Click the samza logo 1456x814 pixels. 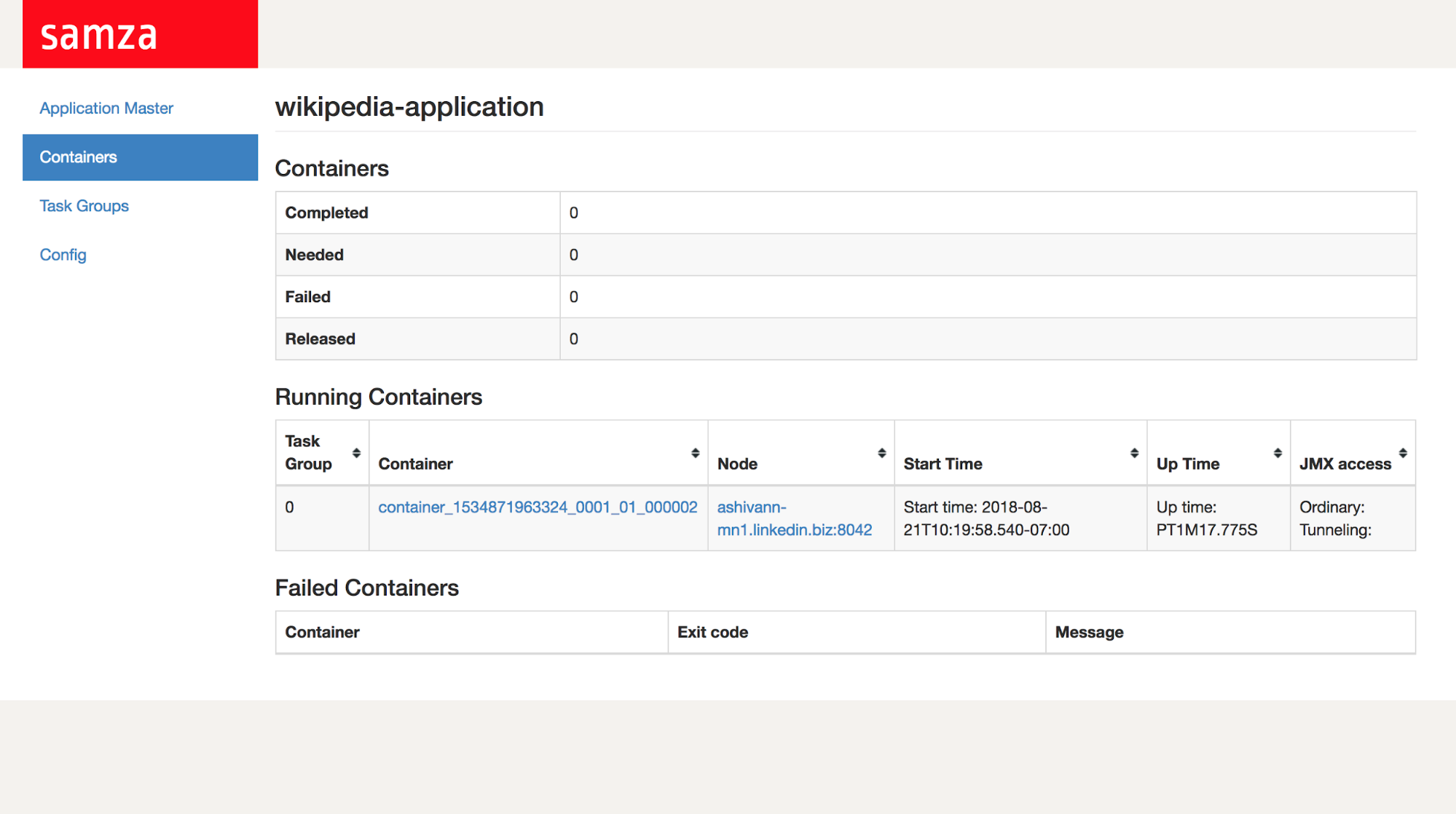click(99, 35)
